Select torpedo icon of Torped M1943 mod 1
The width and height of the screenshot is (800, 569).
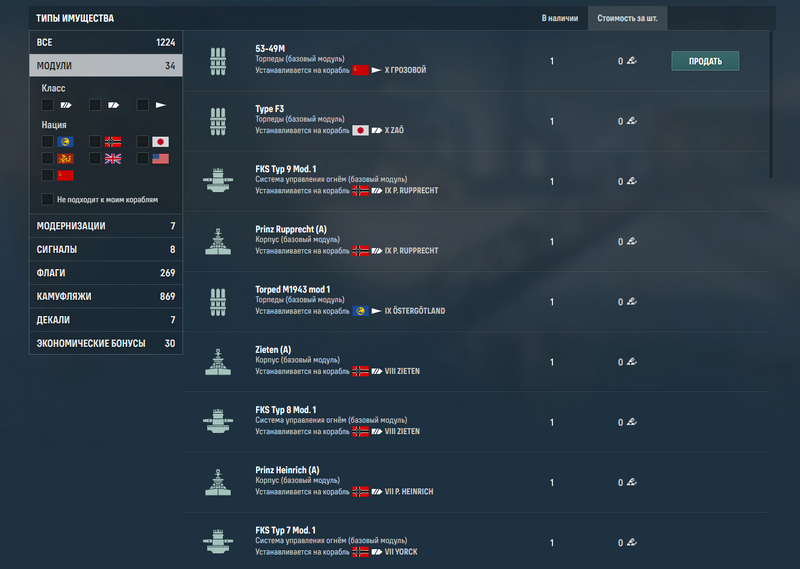[x=218, y=302]
